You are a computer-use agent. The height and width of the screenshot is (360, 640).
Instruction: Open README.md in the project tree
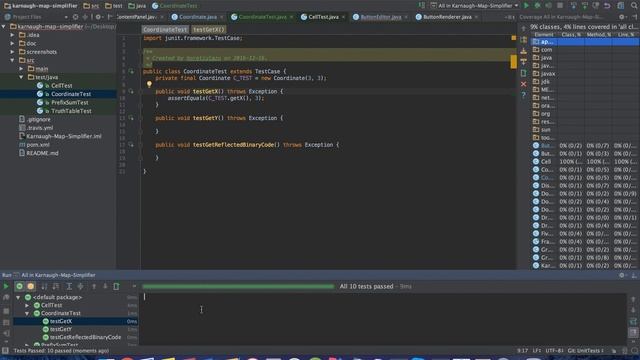pos(42,153)
